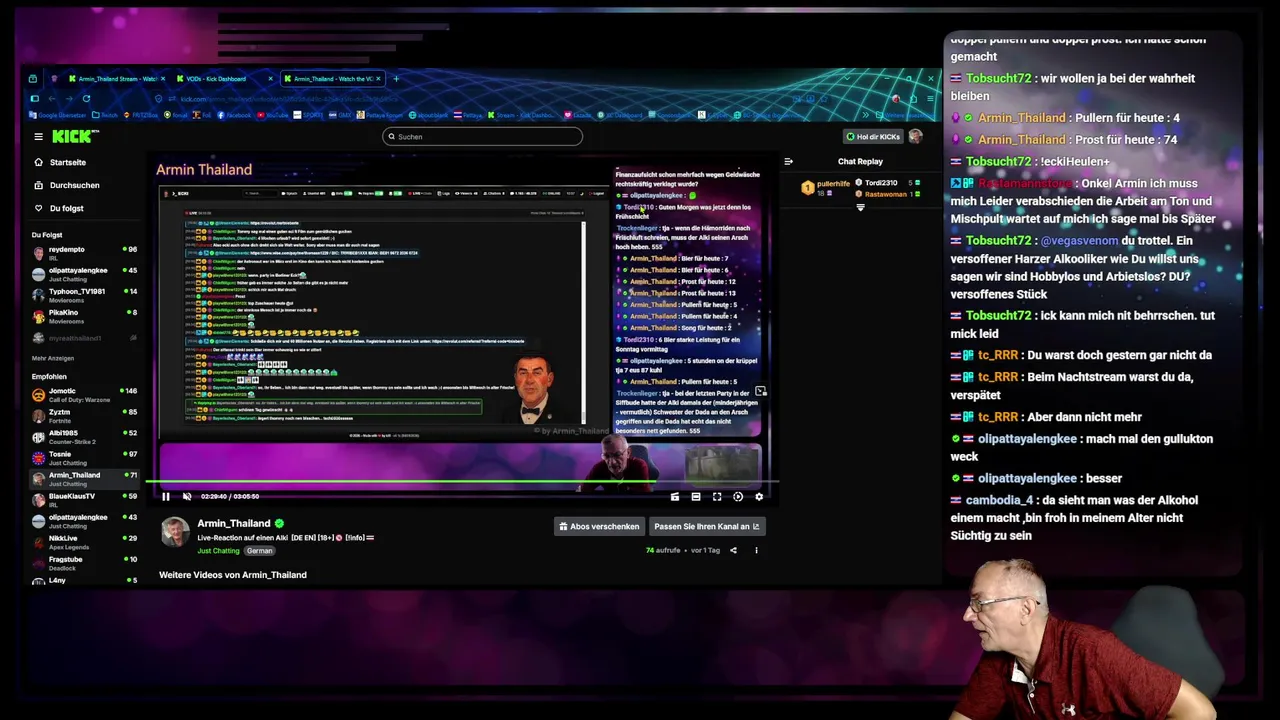Toggle theater mode on the player
The height and width of the screenshot is (720, 1280).
[696, 496]
